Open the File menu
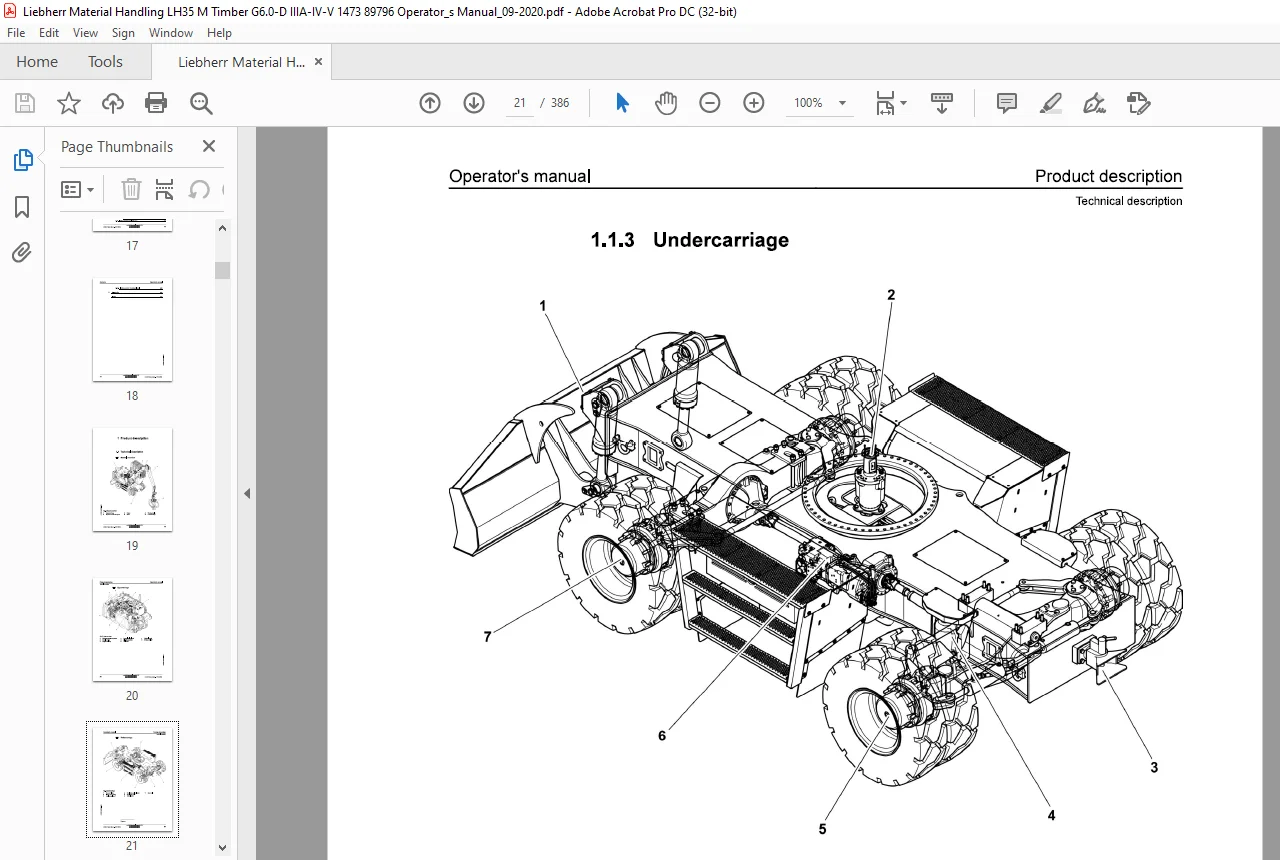Image resolution: width=1280 pixels, height=860 pixels. point(16,33)
